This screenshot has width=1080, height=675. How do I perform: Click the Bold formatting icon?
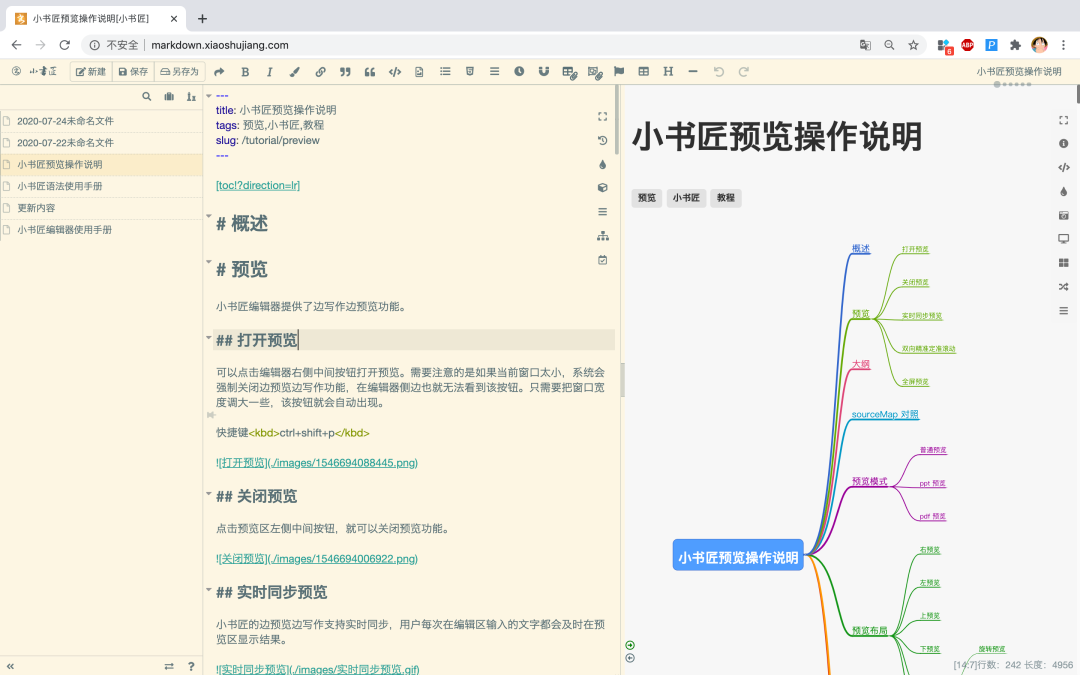pos(245,72)
